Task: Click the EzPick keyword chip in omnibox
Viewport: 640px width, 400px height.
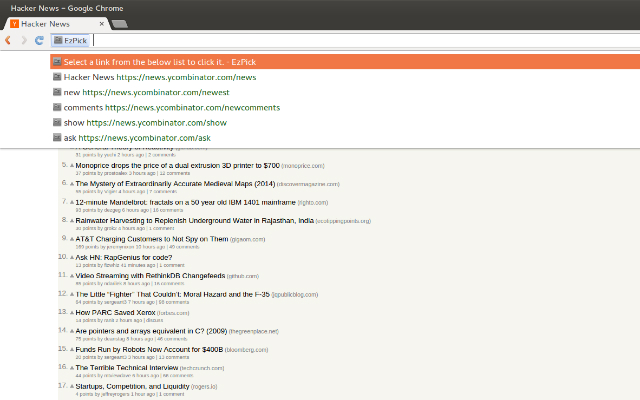Action: [x=71, y=40]
